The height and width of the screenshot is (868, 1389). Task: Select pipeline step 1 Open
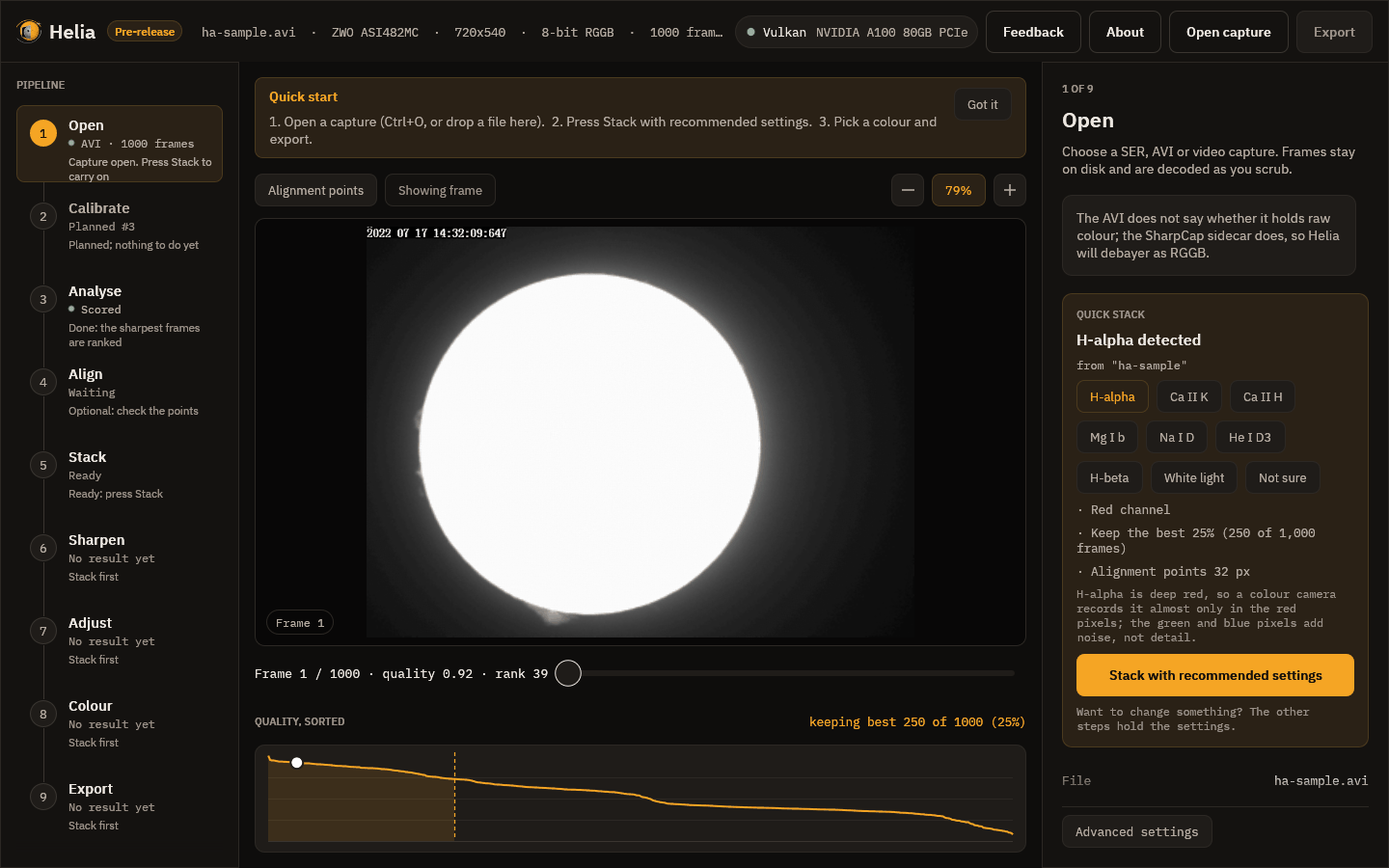click(120, 144)
